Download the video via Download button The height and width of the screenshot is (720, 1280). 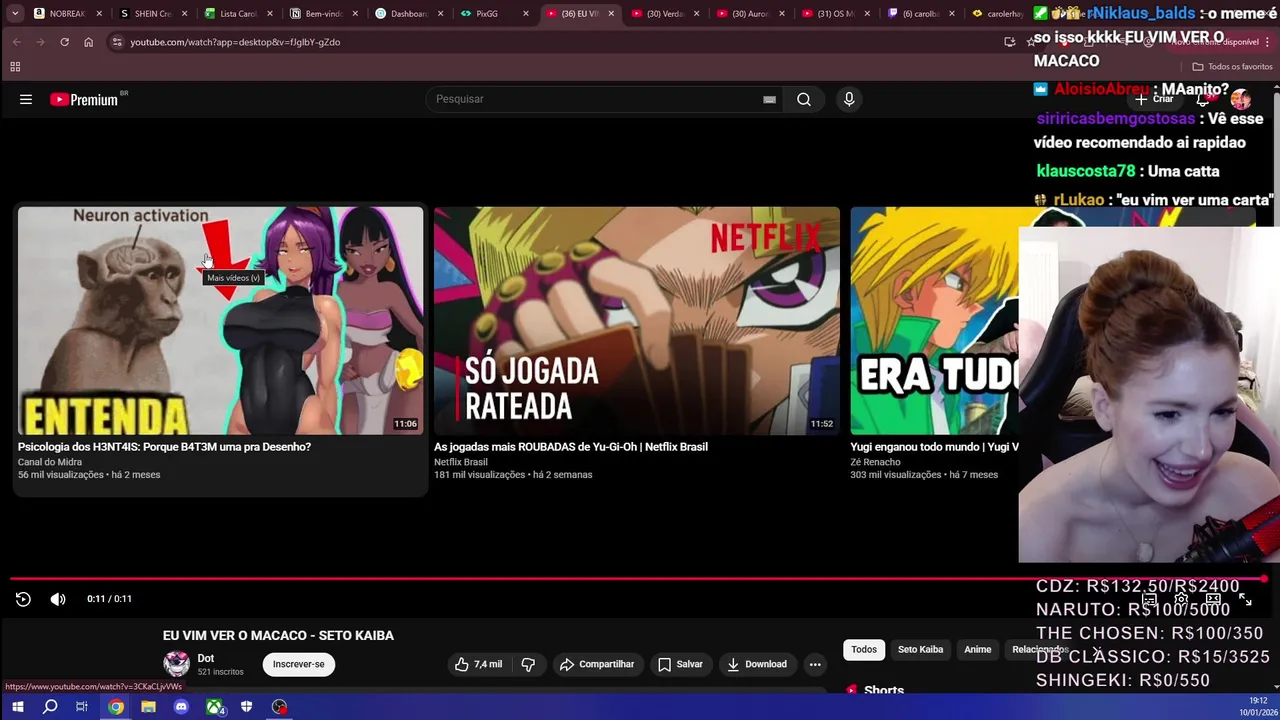[757, 664]
